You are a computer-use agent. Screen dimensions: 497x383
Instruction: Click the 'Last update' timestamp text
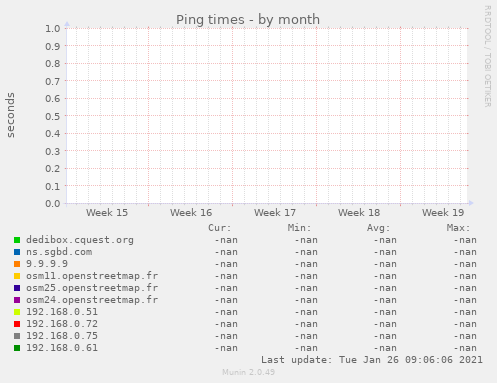372,360
